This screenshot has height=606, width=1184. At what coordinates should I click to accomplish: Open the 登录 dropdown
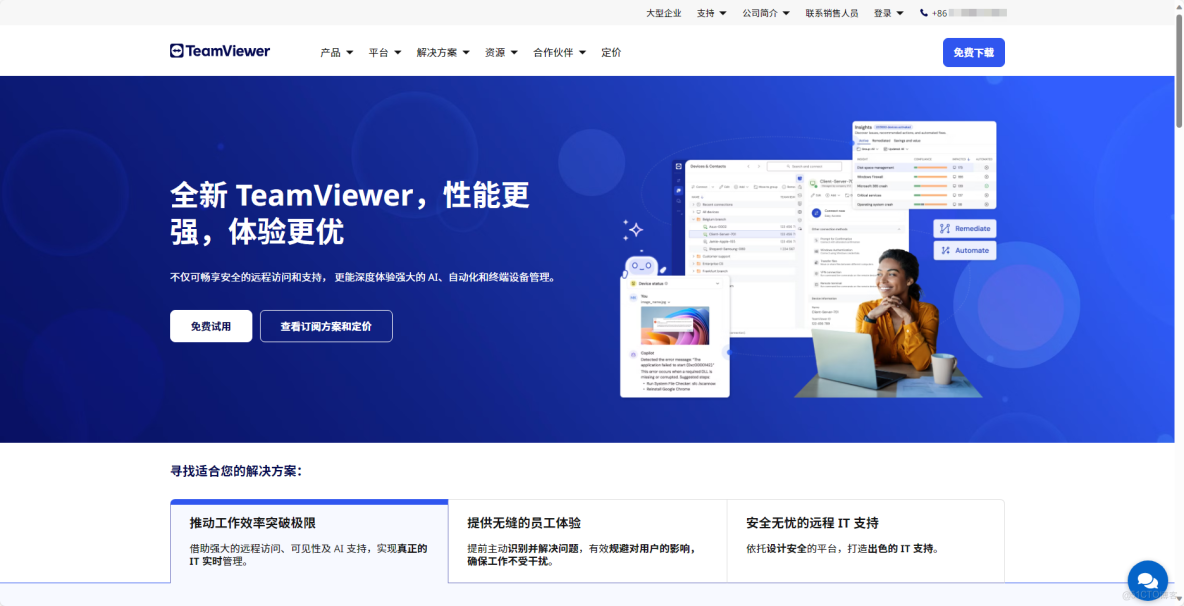tap(882, 12)
